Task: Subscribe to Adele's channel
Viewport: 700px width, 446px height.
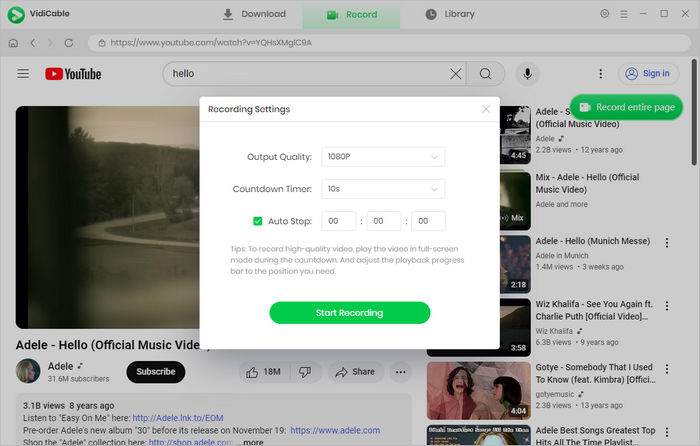Action: (156, 372)
